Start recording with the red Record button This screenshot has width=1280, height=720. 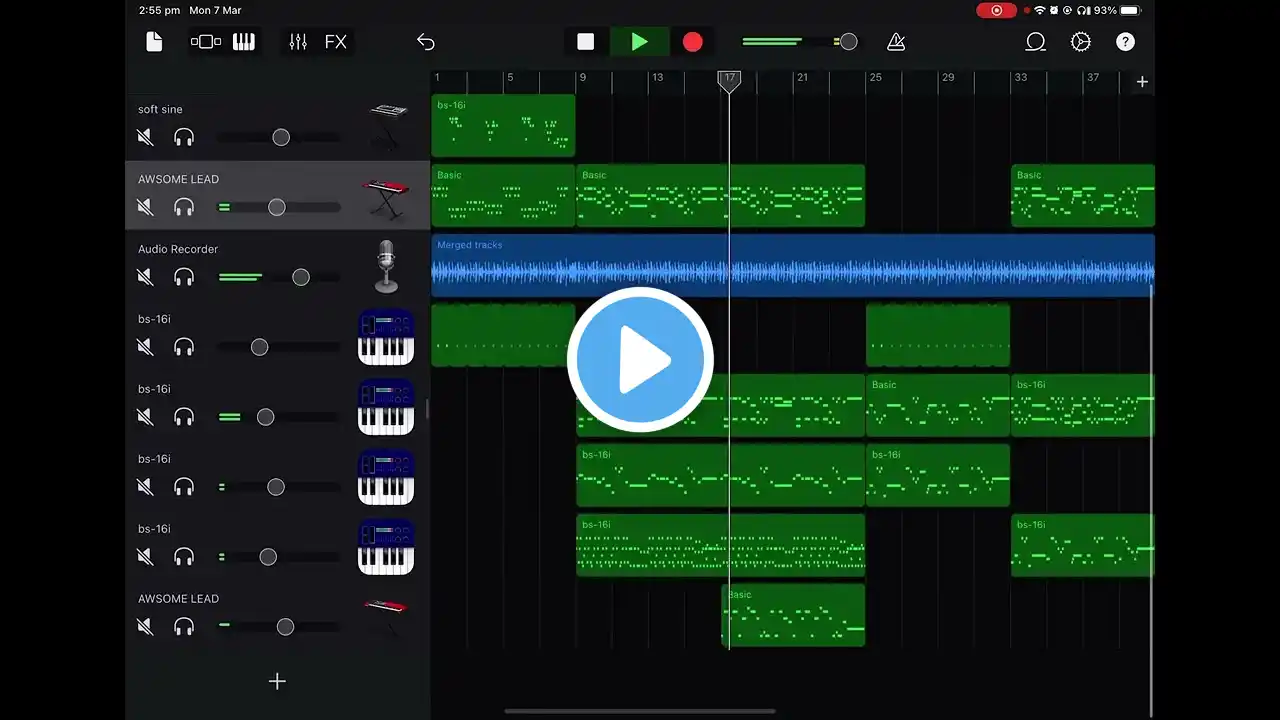coord(693,42)
